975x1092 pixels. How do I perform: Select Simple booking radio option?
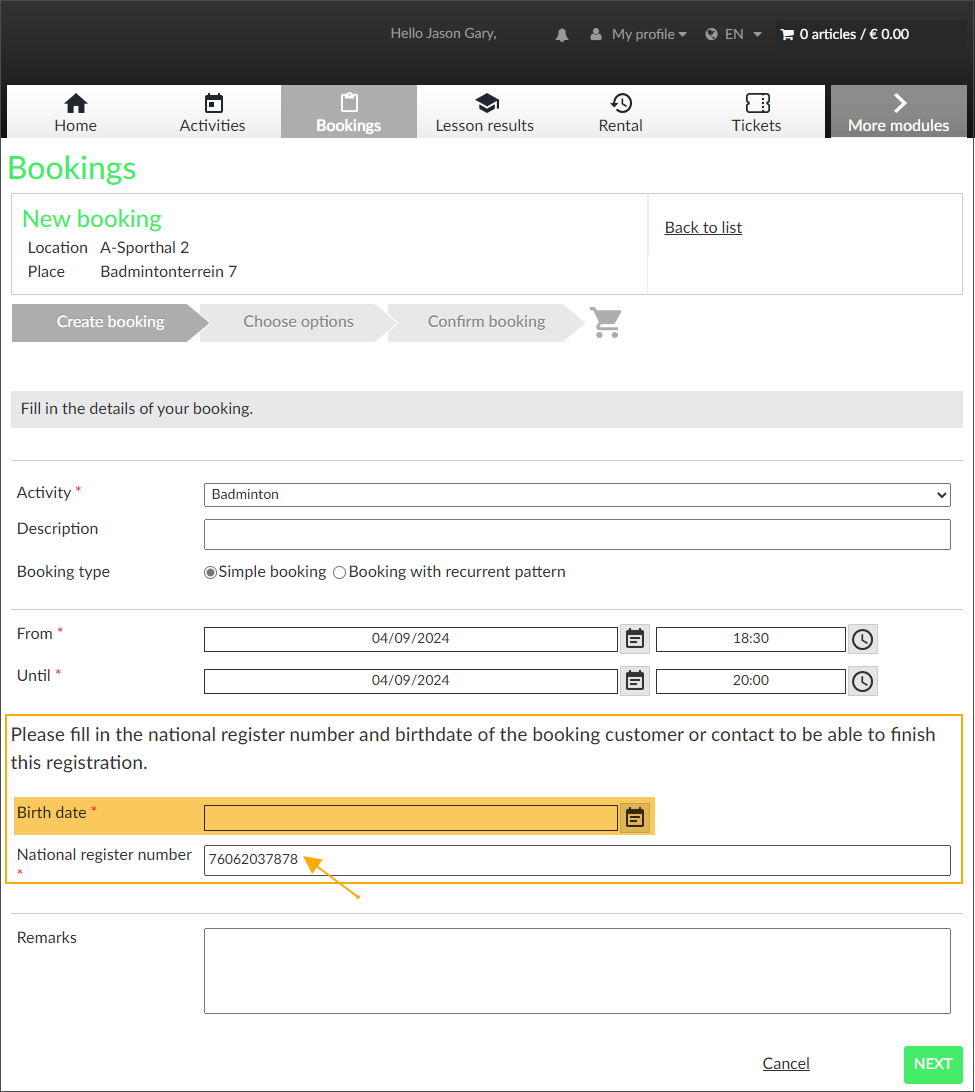[211, 573]
